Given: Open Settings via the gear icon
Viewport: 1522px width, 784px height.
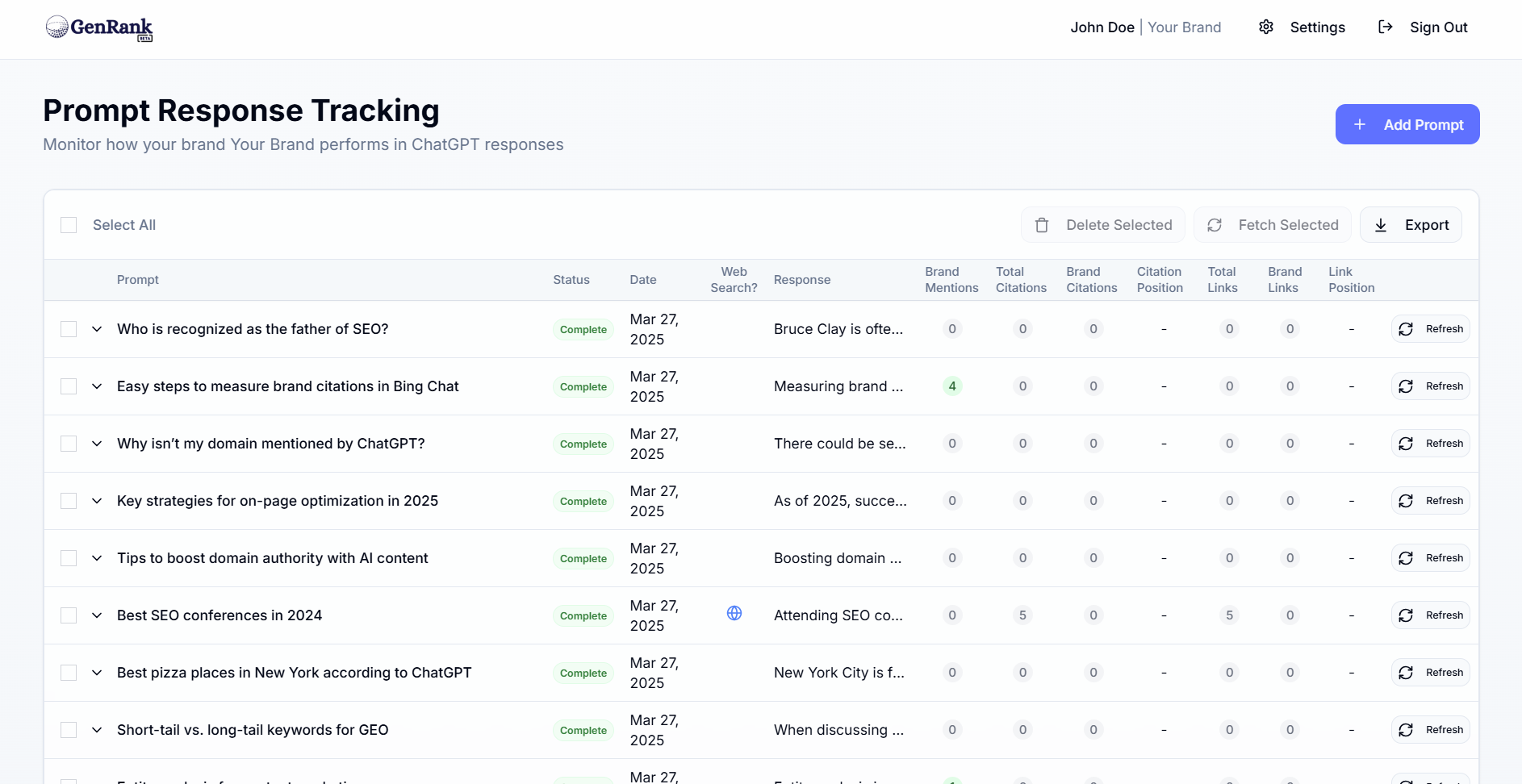Looking at the screenshot, I should point(1266,27).
